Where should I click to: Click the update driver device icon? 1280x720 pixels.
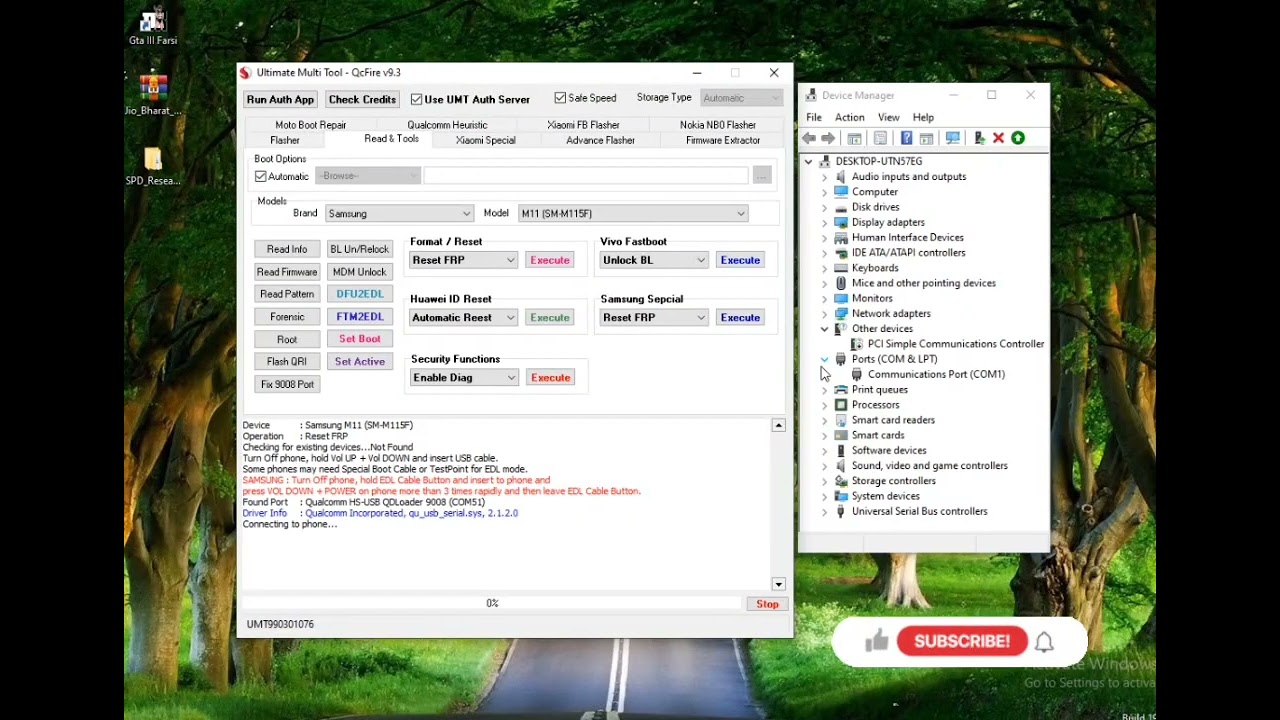tap(979, 138)
